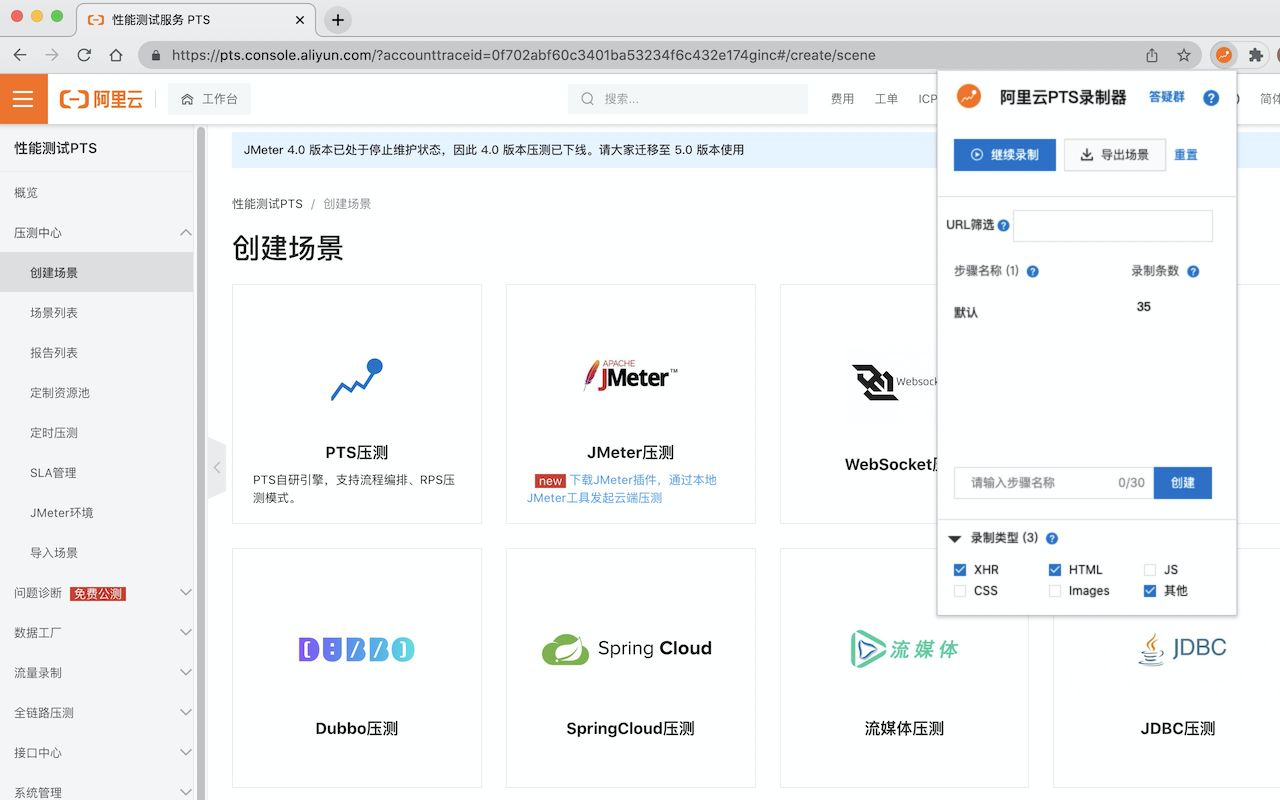Click the 流媒体 logo
Image resolution: width=1280 pixels, height=800 pixels.
(x=904, y=649)
